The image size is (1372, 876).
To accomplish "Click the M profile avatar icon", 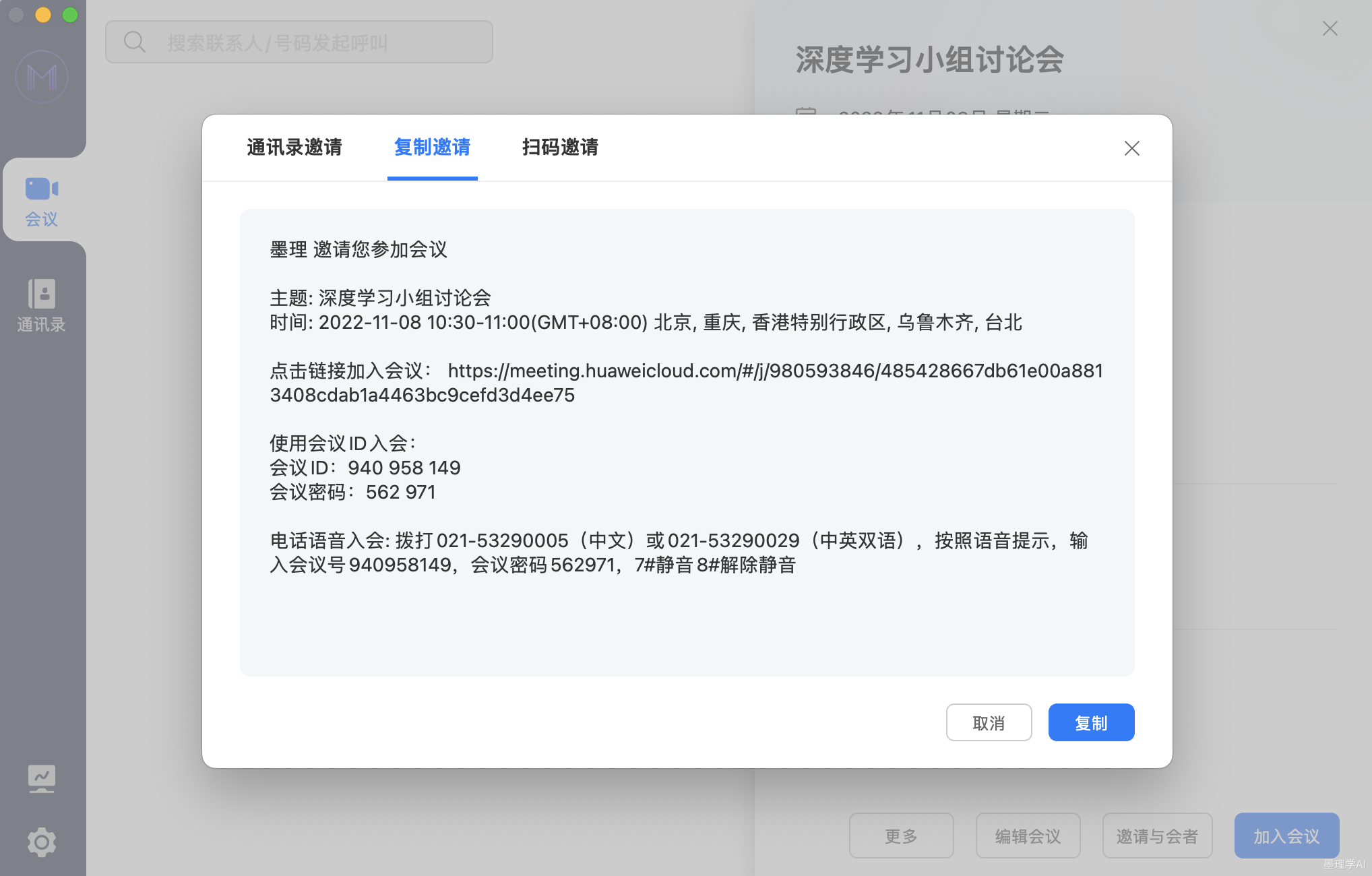I will click(x=42, y=77).
